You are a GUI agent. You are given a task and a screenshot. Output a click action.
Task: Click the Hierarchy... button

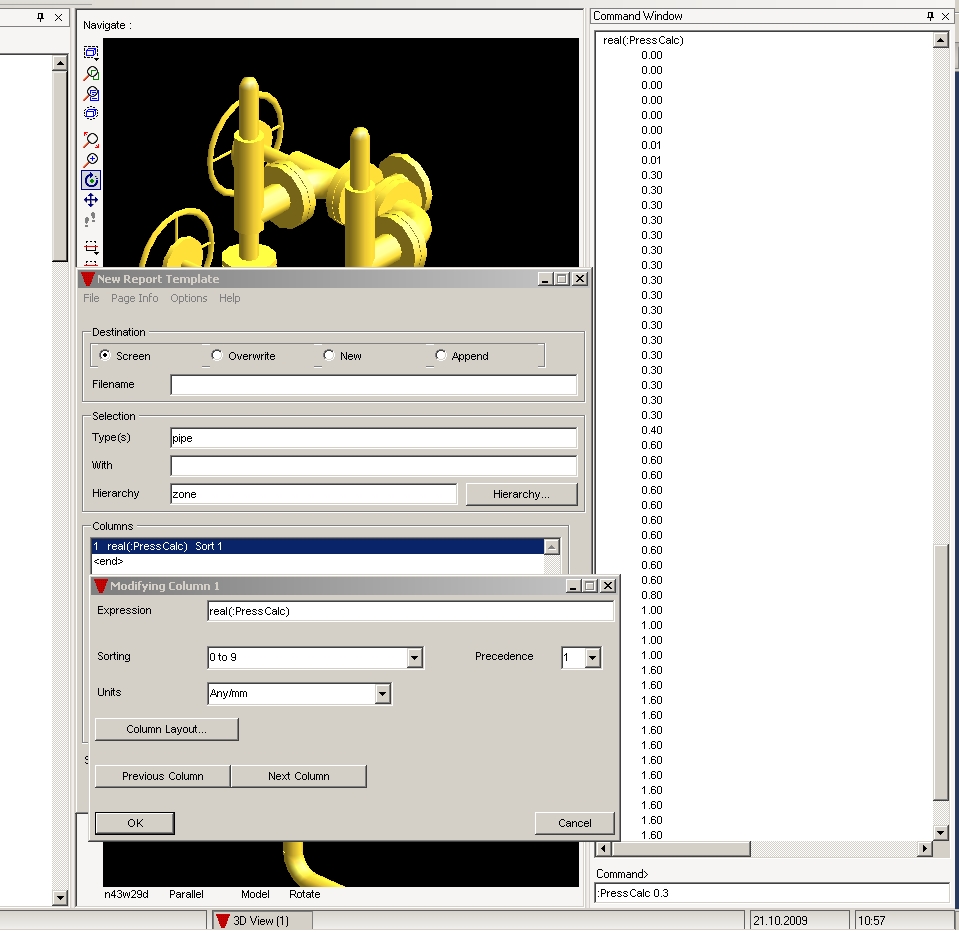click(x=521, y=494)
